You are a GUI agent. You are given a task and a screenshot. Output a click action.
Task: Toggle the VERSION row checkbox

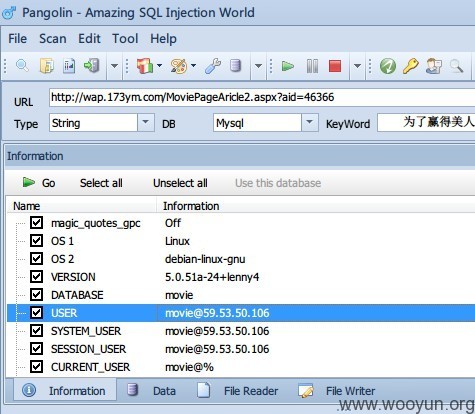36,276
